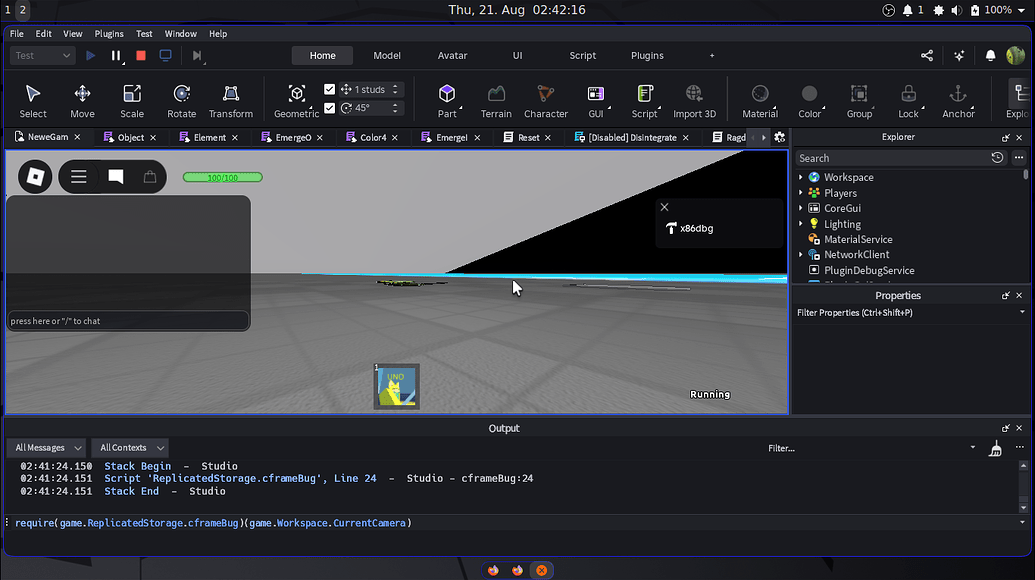This screenshot has width=1035, height=580.
Task: Select the UNO tool in hotbar
Action: (x=396, y=386)
